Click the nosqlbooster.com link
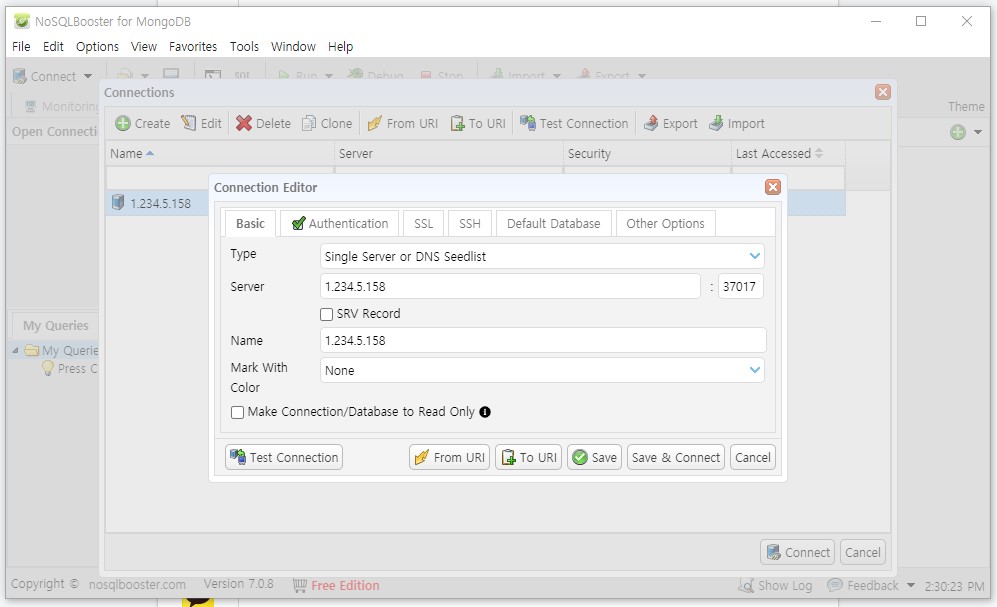This screenshot has width=997, height=607. [x=137, y=584]
